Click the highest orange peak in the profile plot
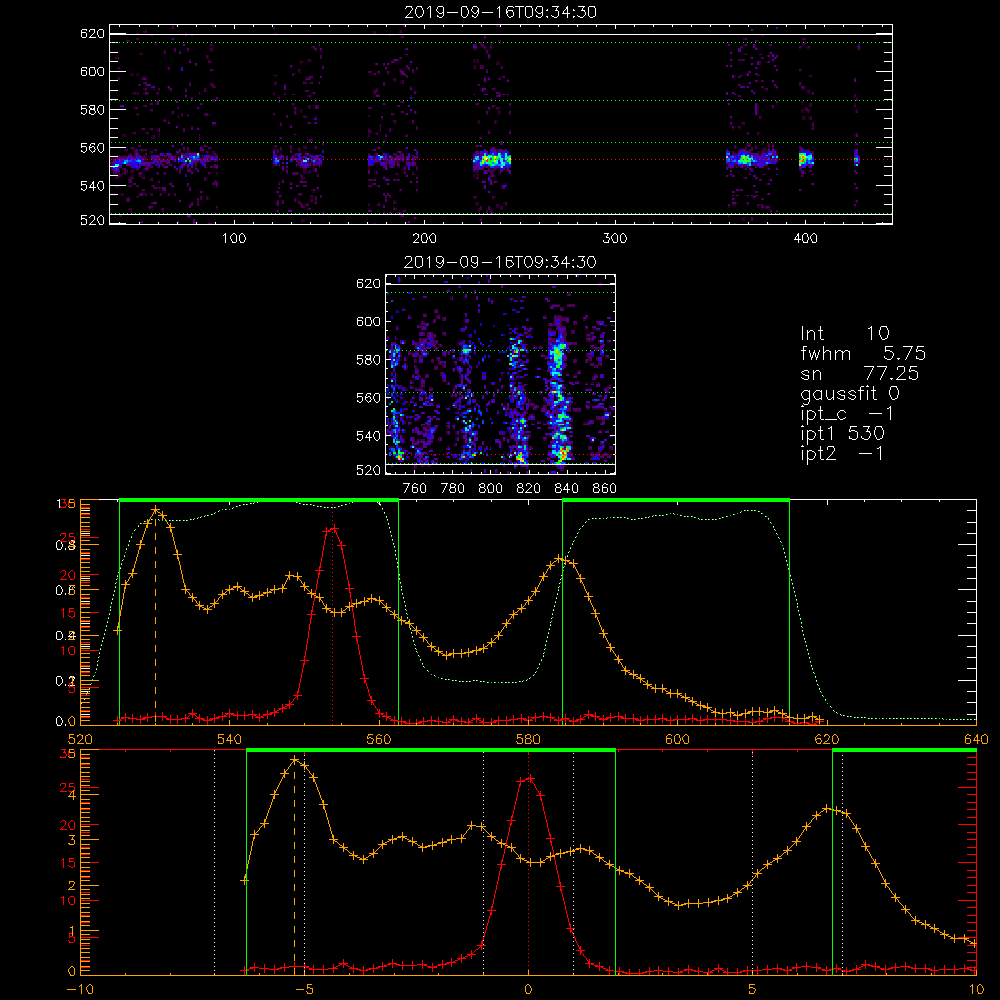Image resolution: width=1000 pixels, height=1000 pixels. click(x=156, y=510)
